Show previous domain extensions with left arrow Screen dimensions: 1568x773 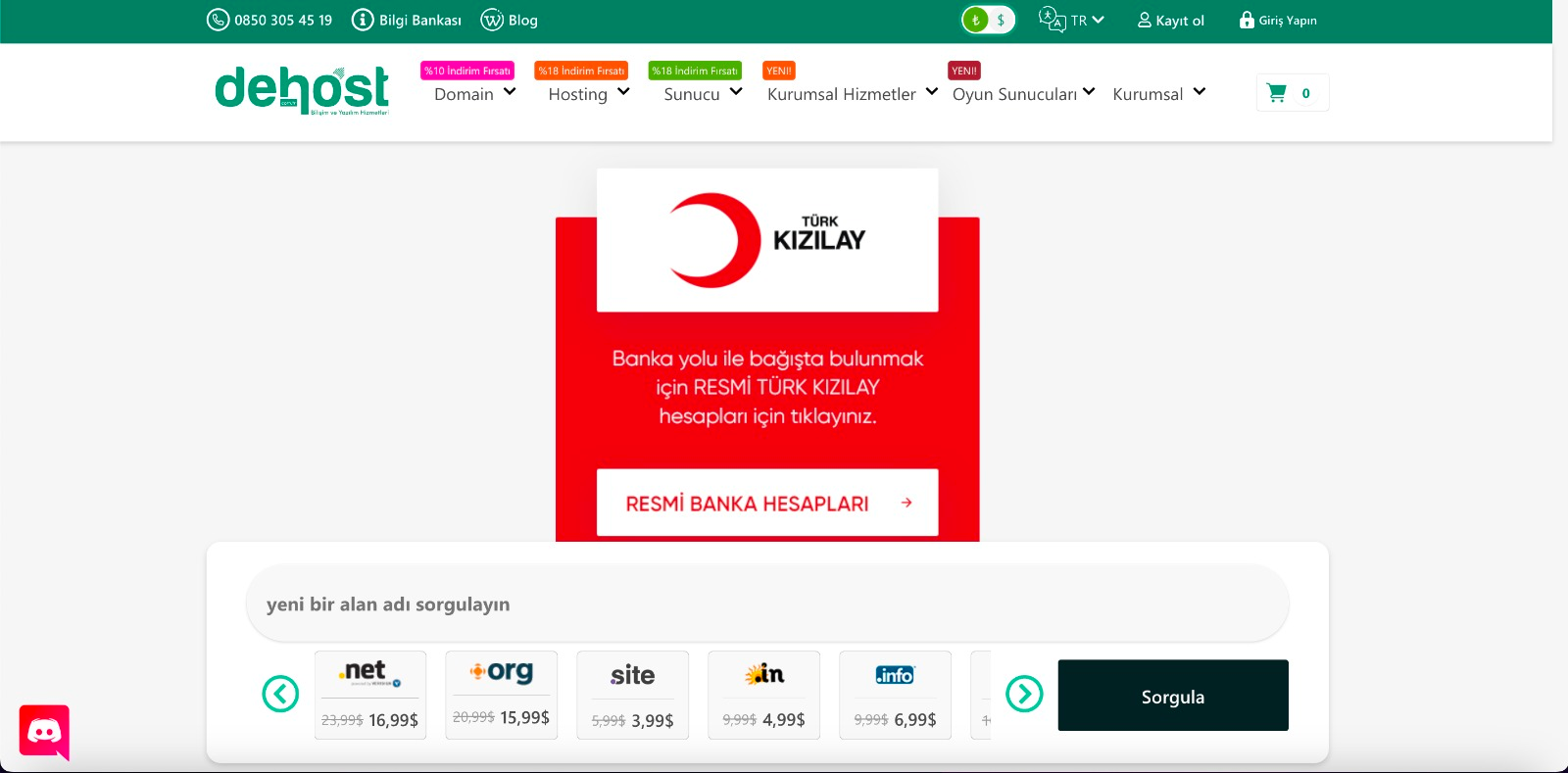tap(280, 694)
